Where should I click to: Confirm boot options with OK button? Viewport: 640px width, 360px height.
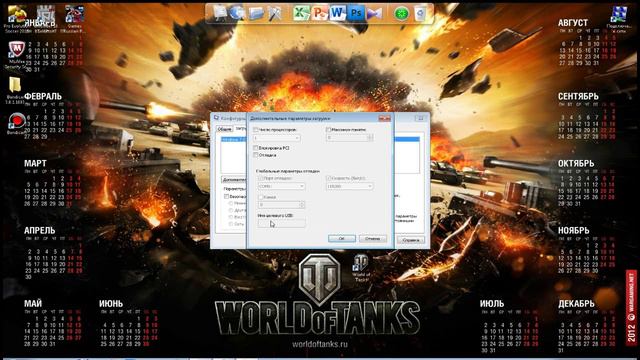pyautogui.click(x=342, y=238)
